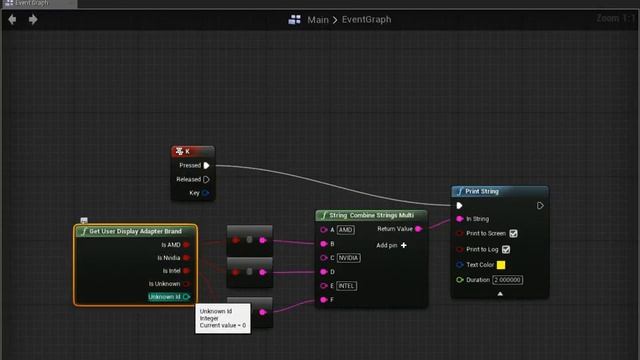Click the Print to Screen boolean pin
Image resolution: width=640 pixels, height=360 pixels.
click(x=460, y=233)
